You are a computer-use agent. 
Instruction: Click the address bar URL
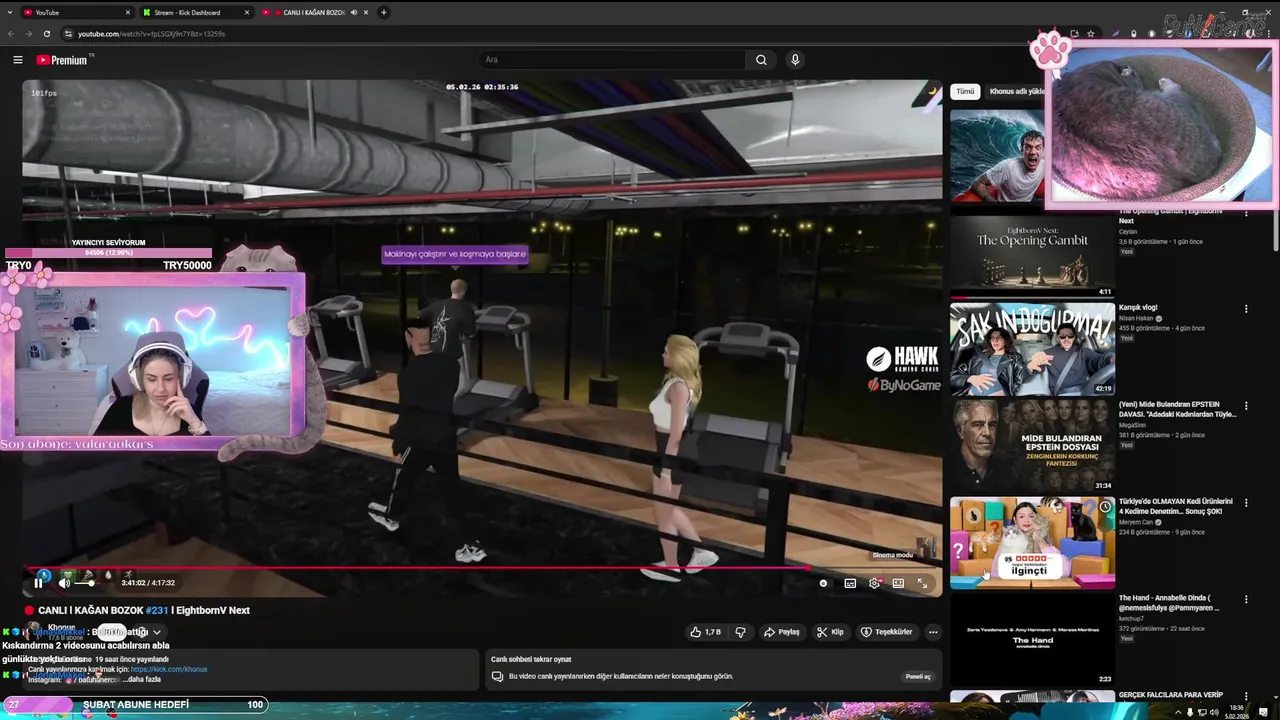[151, 34]
